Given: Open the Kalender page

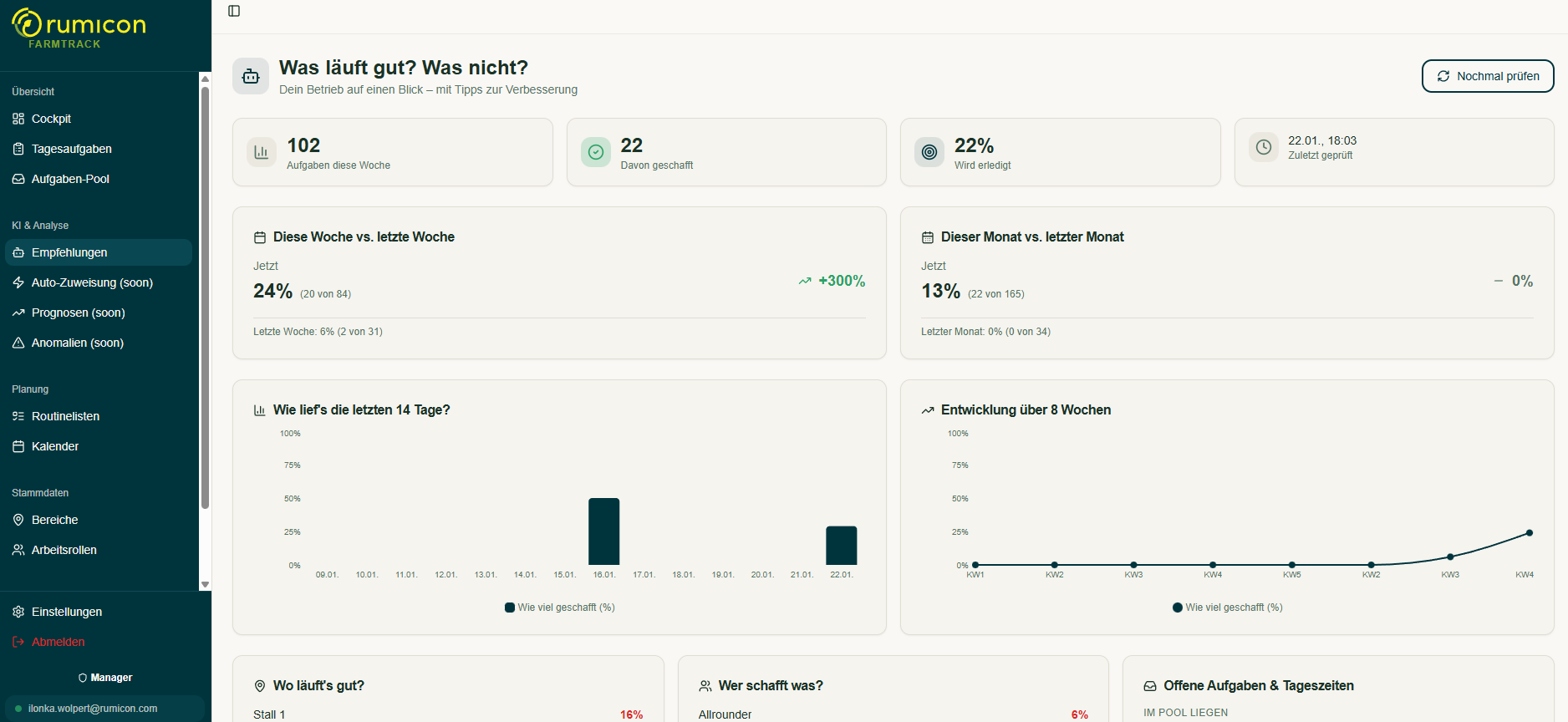Looking at the screenshot, I should pos(55,446).
